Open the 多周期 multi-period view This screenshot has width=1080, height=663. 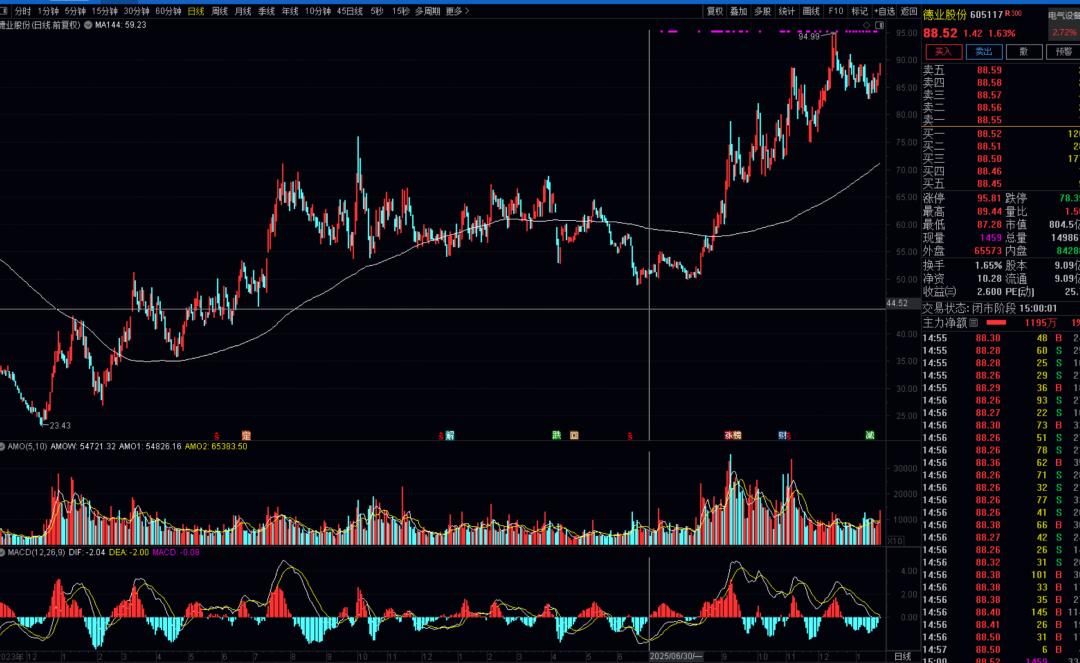coord(427,11)
